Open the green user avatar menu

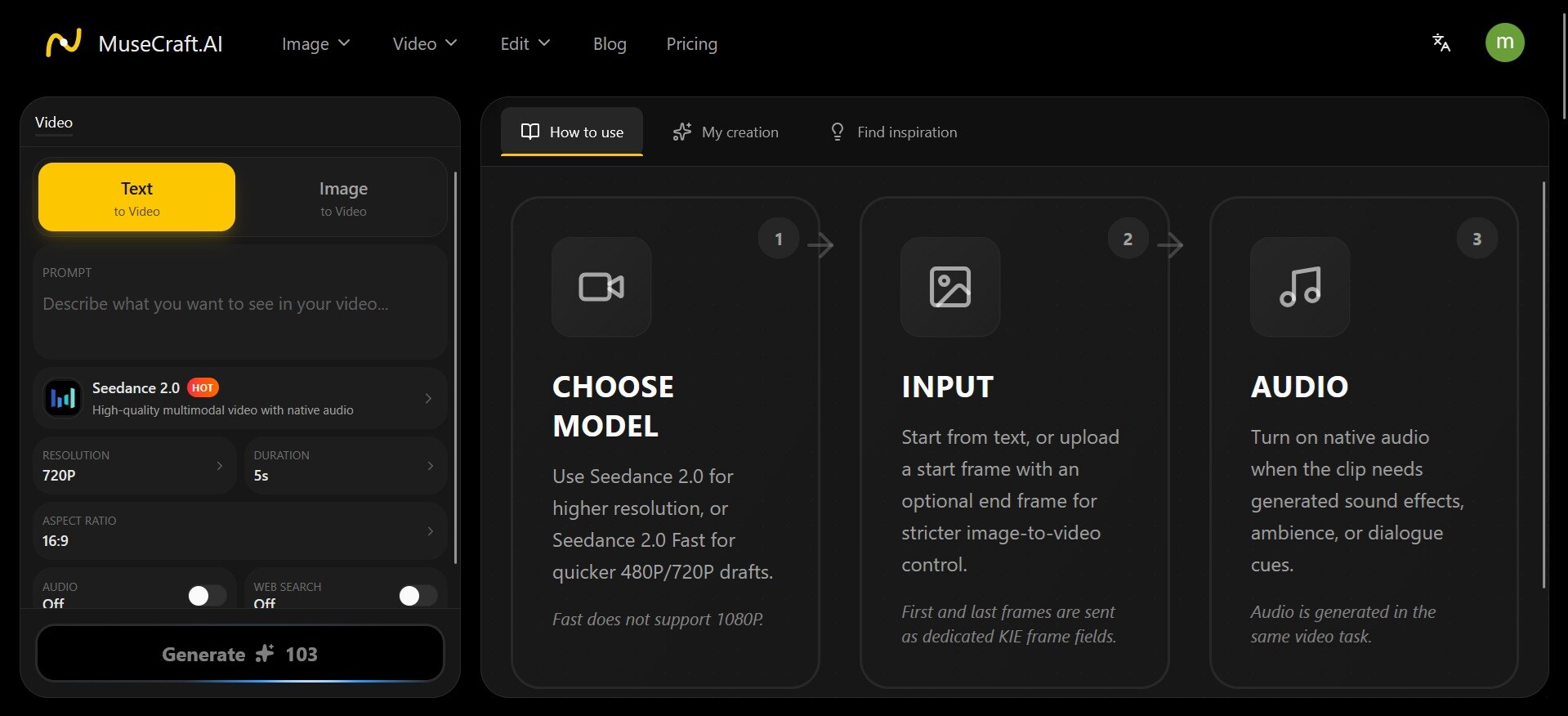point(1504,43)
